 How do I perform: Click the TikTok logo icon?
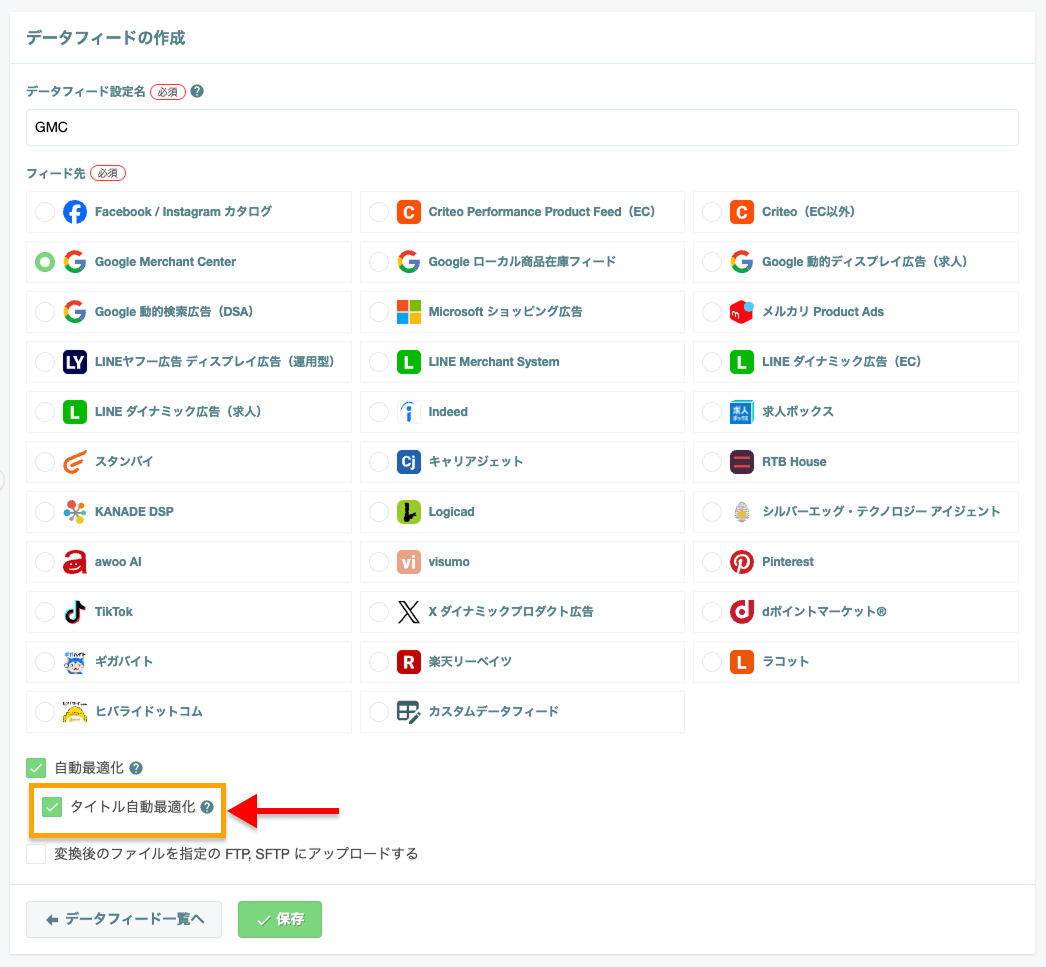pyautogui.click(x=75, y=612)
